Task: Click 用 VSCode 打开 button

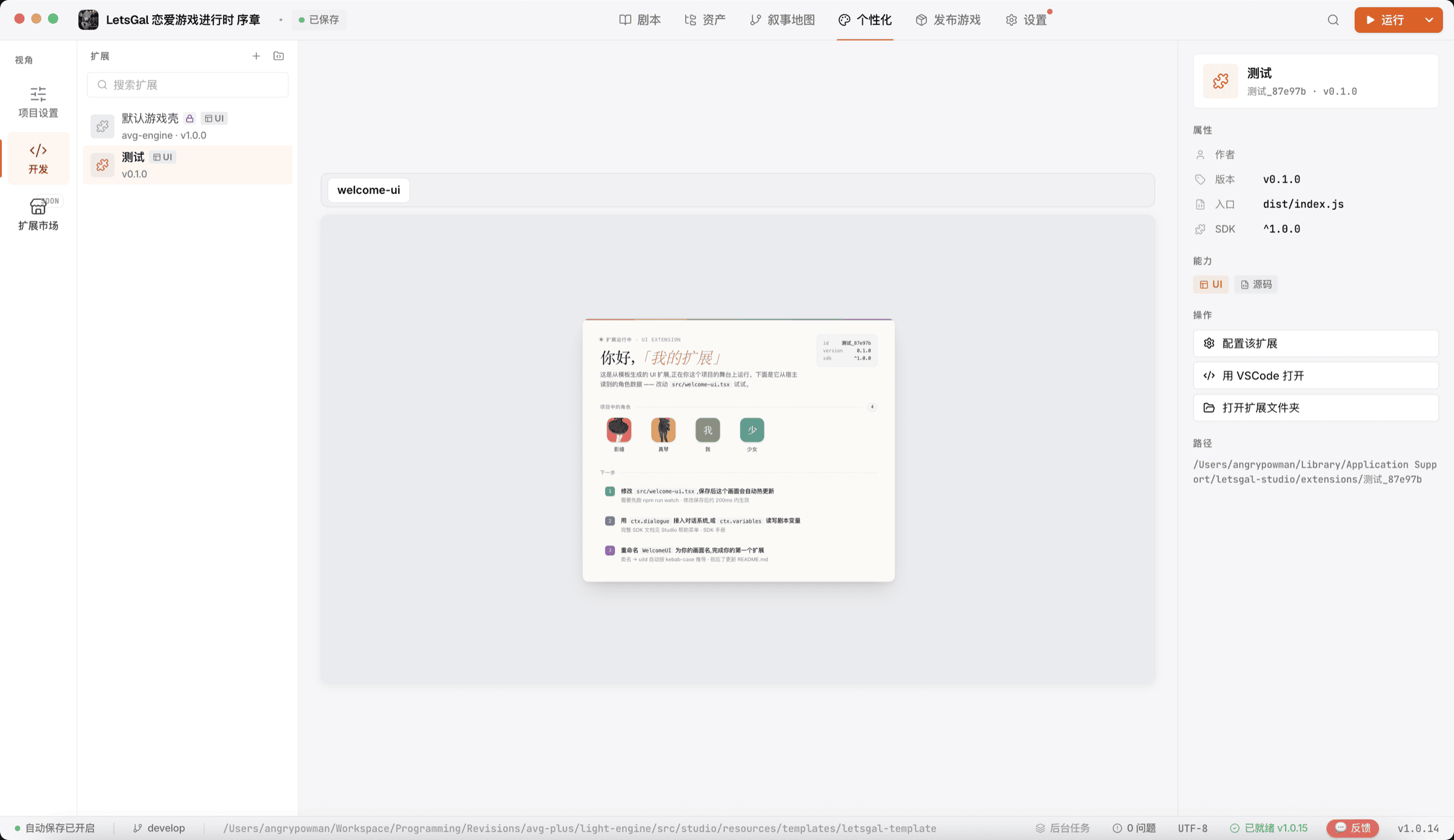Action: [x=1315, y=375]
